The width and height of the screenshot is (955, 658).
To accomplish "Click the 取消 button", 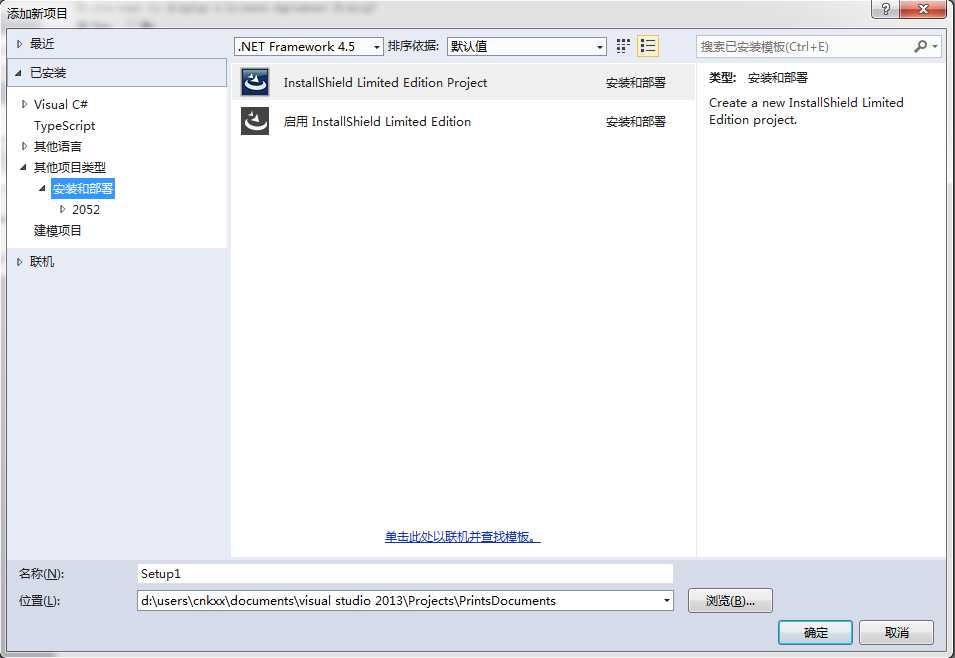I will pos(897,632).
